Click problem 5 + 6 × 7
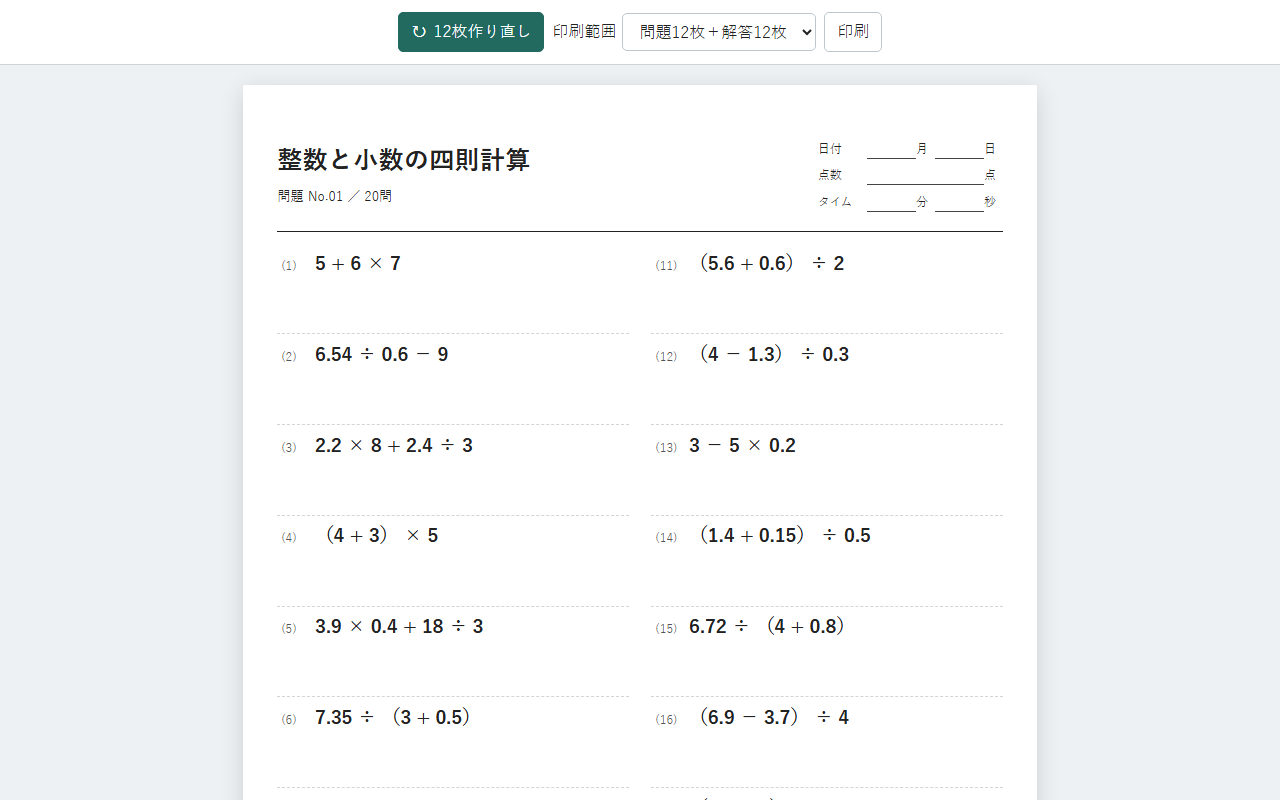 pos(358,264)
